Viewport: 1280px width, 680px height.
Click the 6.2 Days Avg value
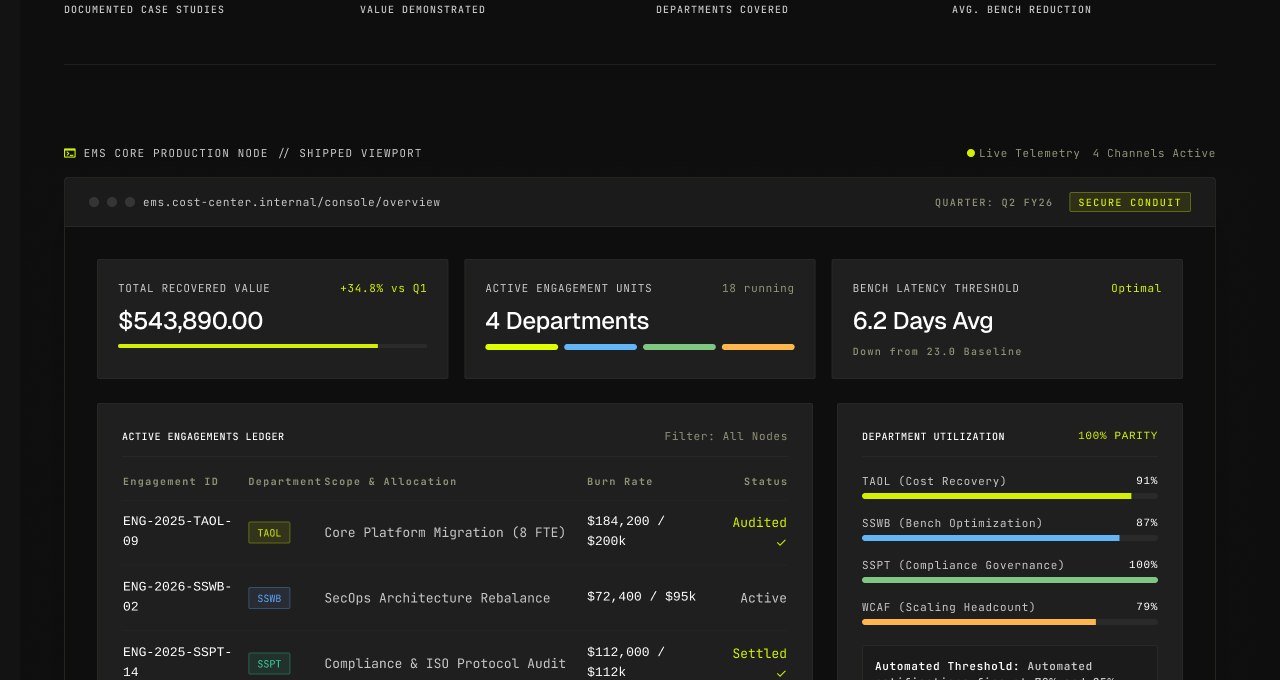click(923, 321)
